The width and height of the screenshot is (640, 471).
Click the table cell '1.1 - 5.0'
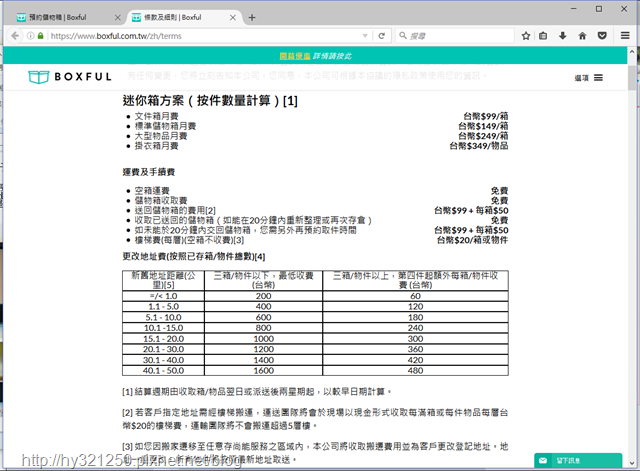(163, 307)
